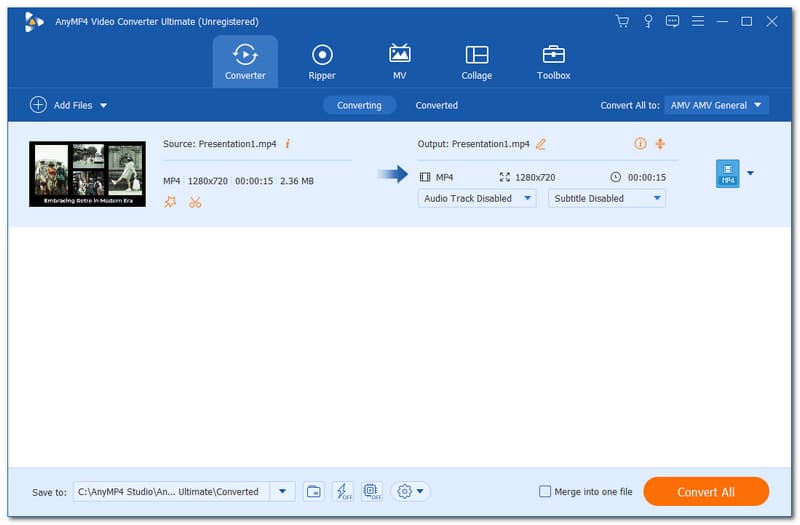Click the scissors cut icon

pyautogui.click(x=195, y=202)
